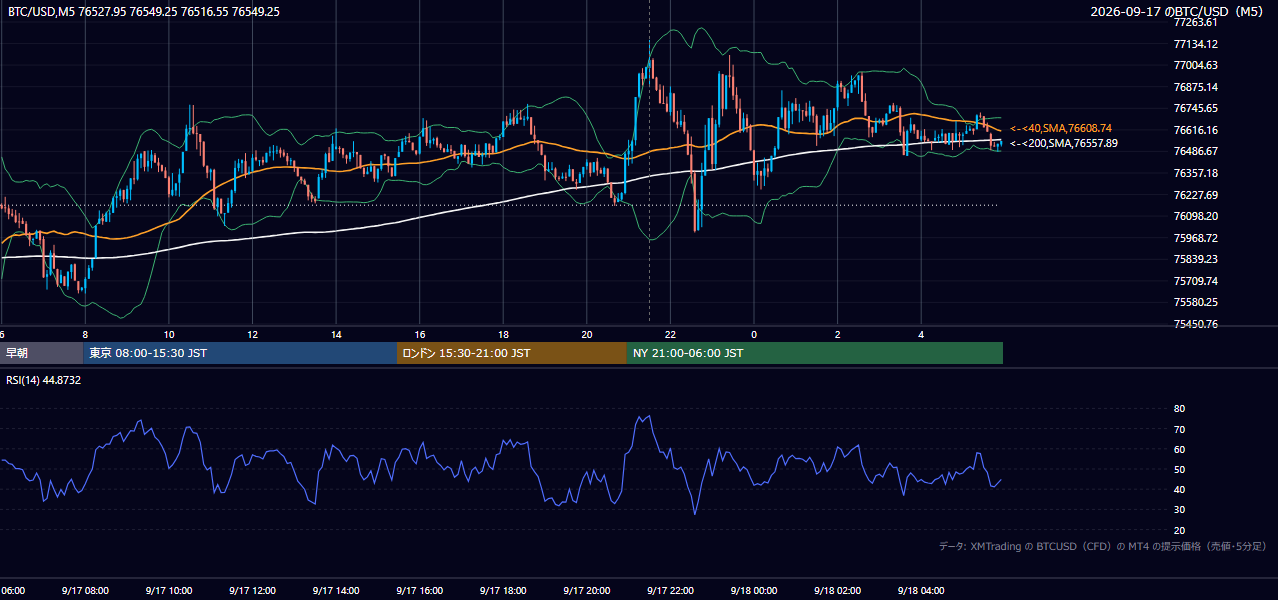Click RSI scale level 20
The width and height of the screenshot is (1278, 600).
(1179, 530)
